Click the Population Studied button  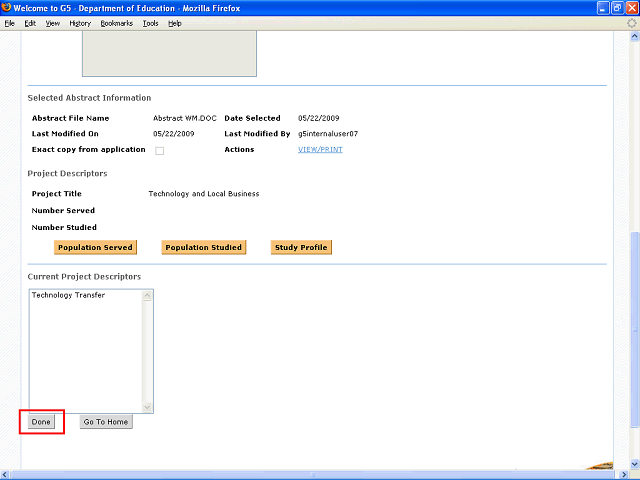point(204,247)
